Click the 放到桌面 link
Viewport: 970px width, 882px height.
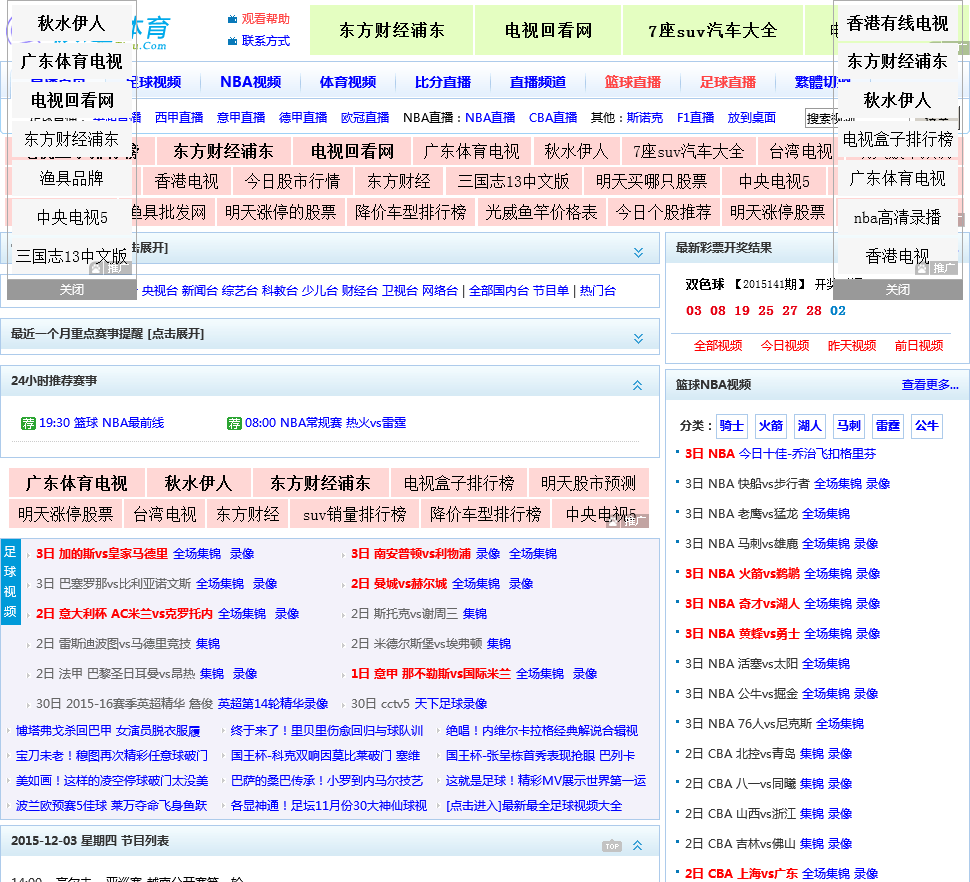(752, 118)
